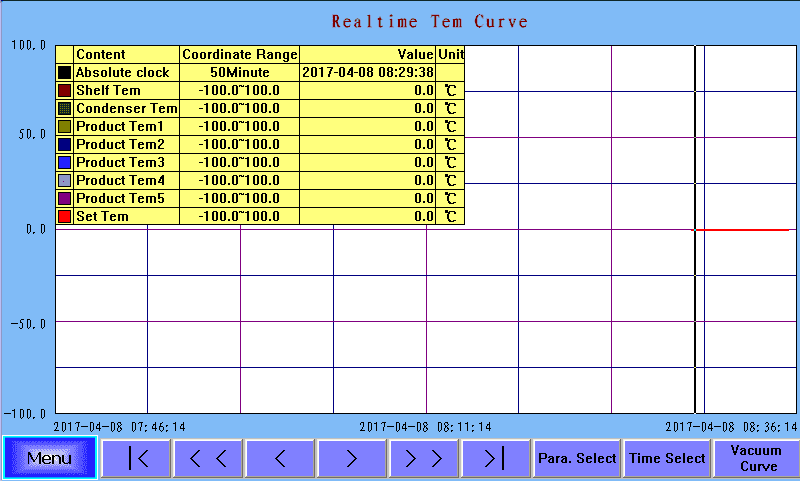Jump to last page of curve
The height and width of the screenshot is (481, 800).
point(494,458)
